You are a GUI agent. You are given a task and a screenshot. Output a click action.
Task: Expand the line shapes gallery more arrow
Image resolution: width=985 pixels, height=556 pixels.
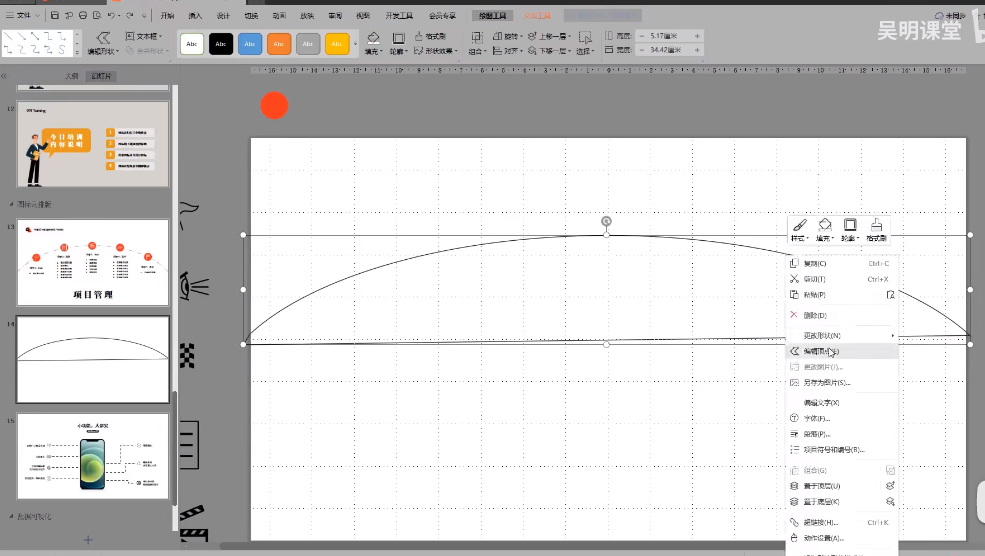point(77,52)
